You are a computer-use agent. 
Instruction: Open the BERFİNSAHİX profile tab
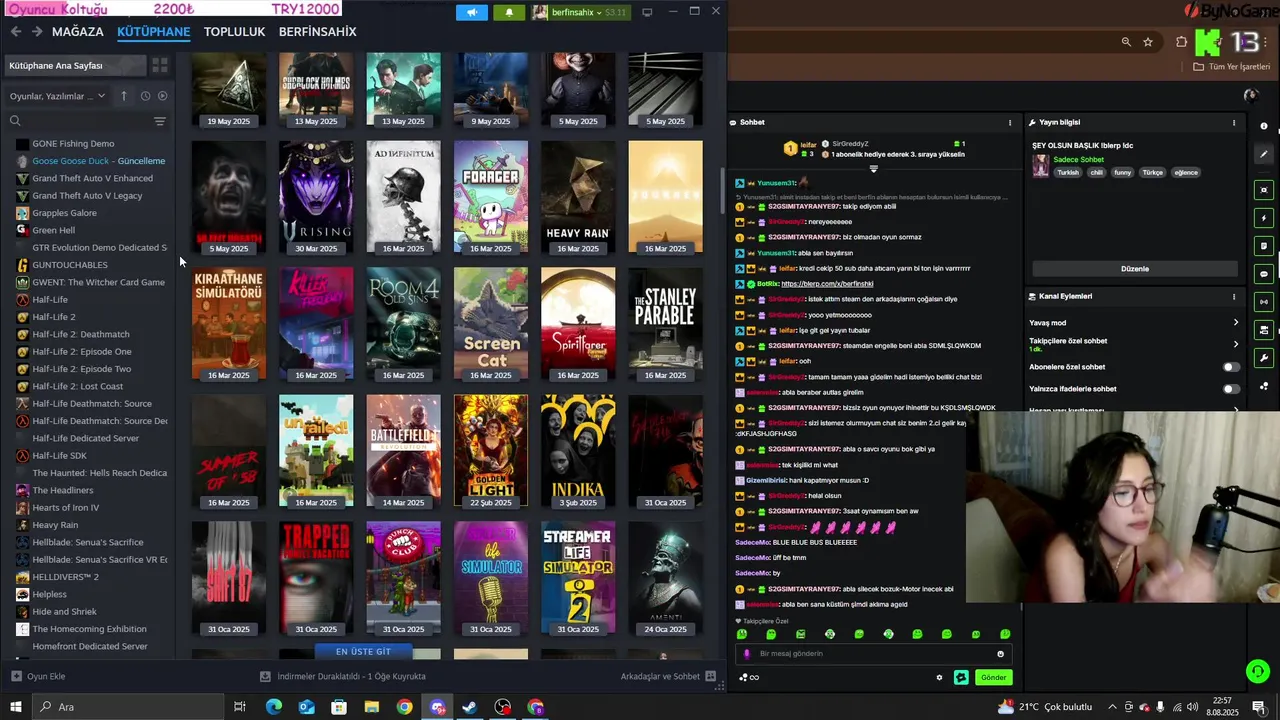point(317,32)
